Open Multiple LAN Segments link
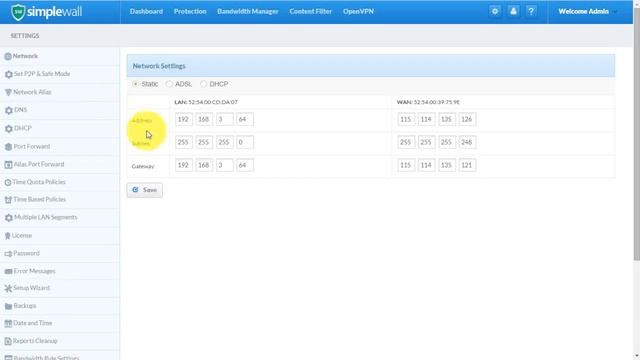 tap(45, 217)
